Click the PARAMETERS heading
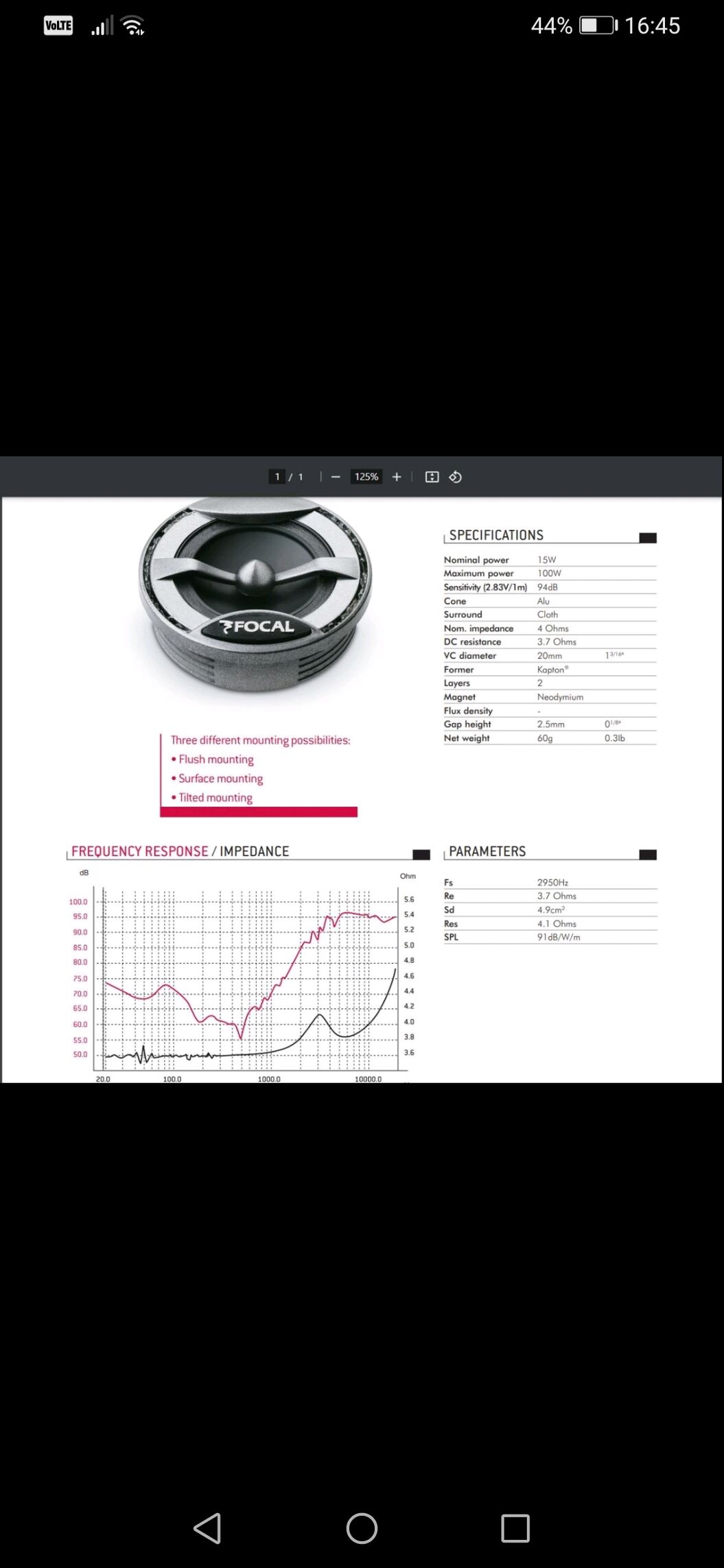Image resolution: width=724 pixels, height=1568 pixels. 487,851
